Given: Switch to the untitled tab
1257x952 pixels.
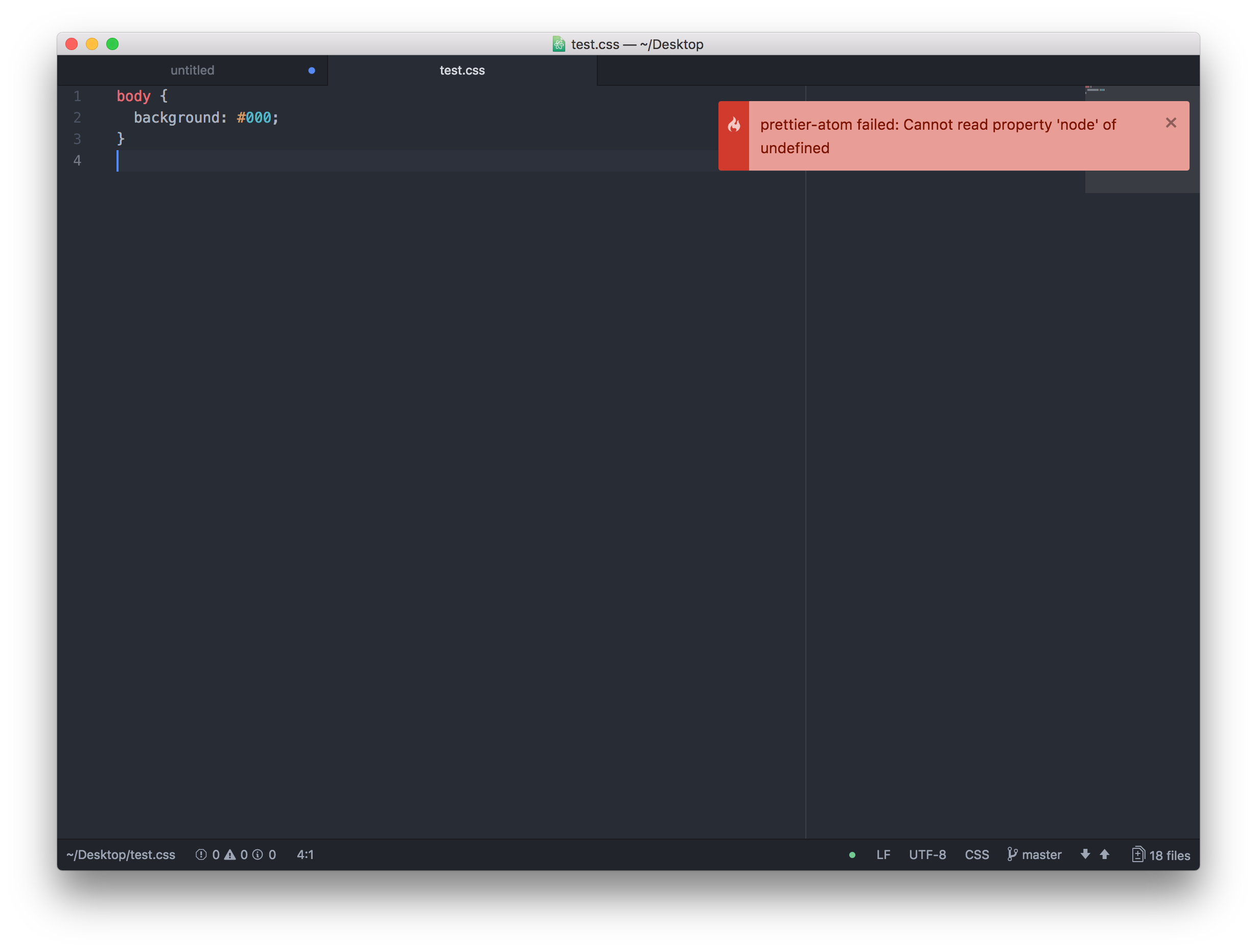Looking at the screenshot, I should pyautogui.click(x=192, y=70).
